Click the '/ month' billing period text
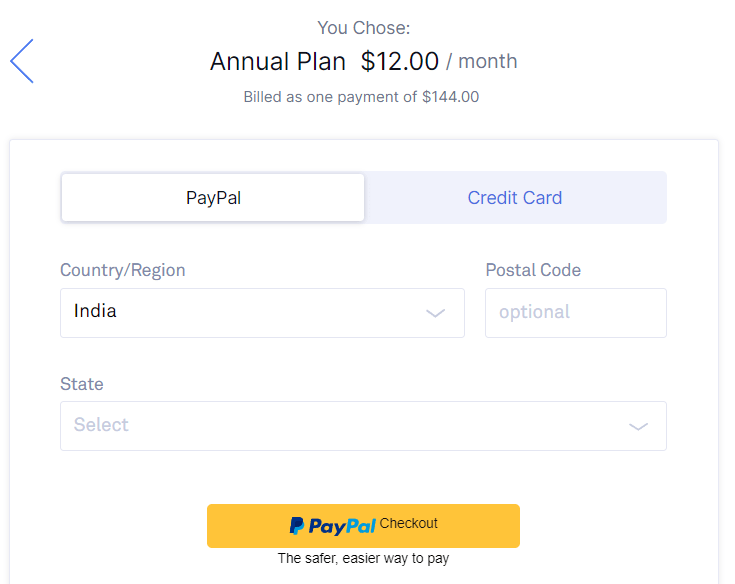Image resolution: width=735 pixels, height=584 pixels. pyautogui.click(x=481, y=61)
